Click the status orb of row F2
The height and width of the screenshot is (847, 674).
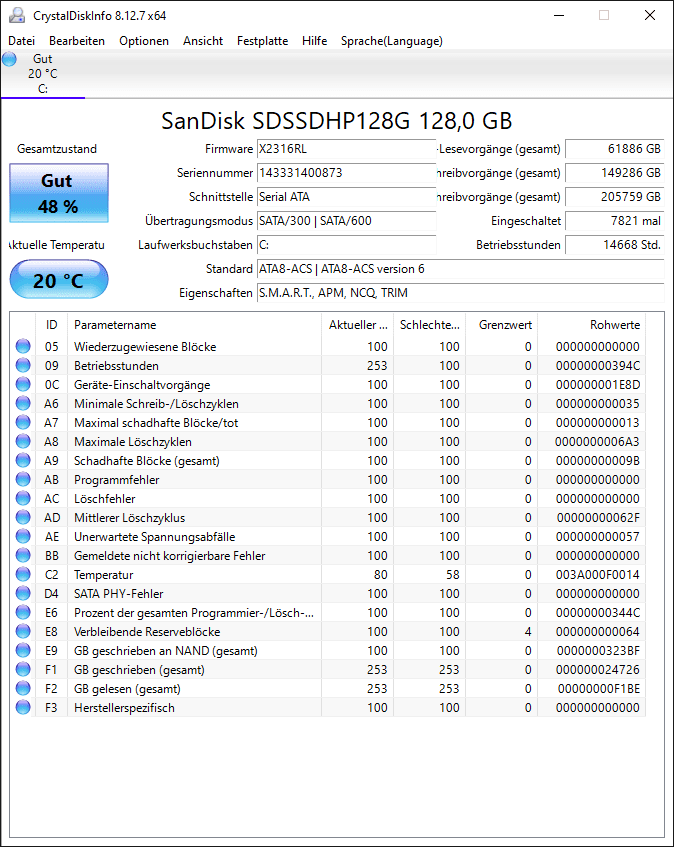(23, 688)
